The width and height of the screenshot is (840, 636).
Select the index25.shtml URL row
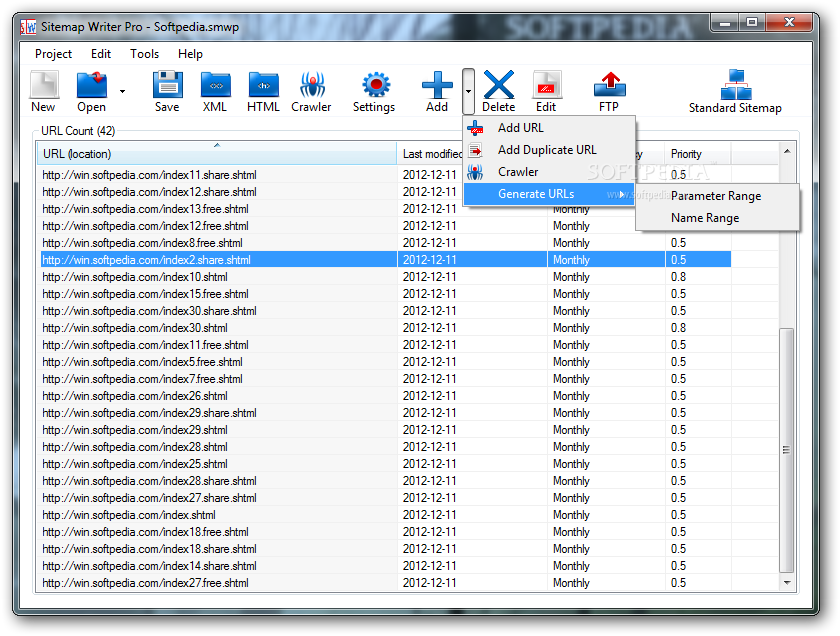(386, 464)
